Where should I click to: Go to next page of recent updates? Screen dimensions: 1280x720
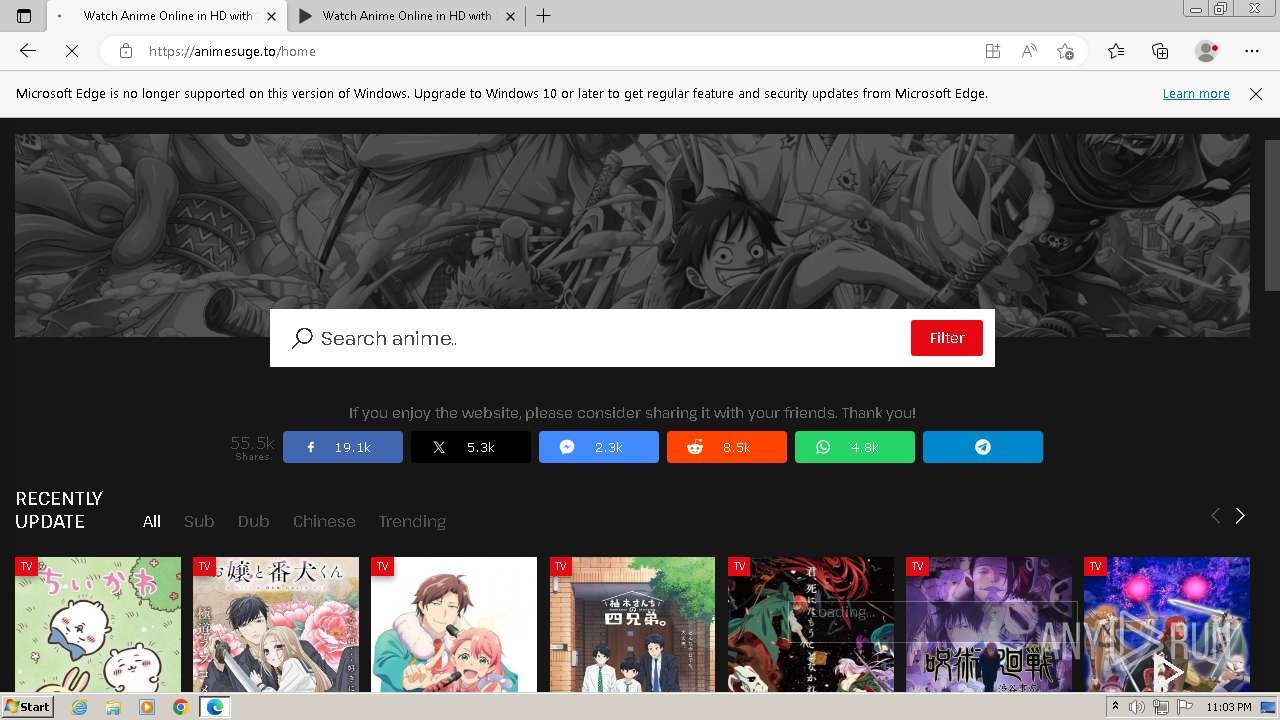coord(1240,516)
